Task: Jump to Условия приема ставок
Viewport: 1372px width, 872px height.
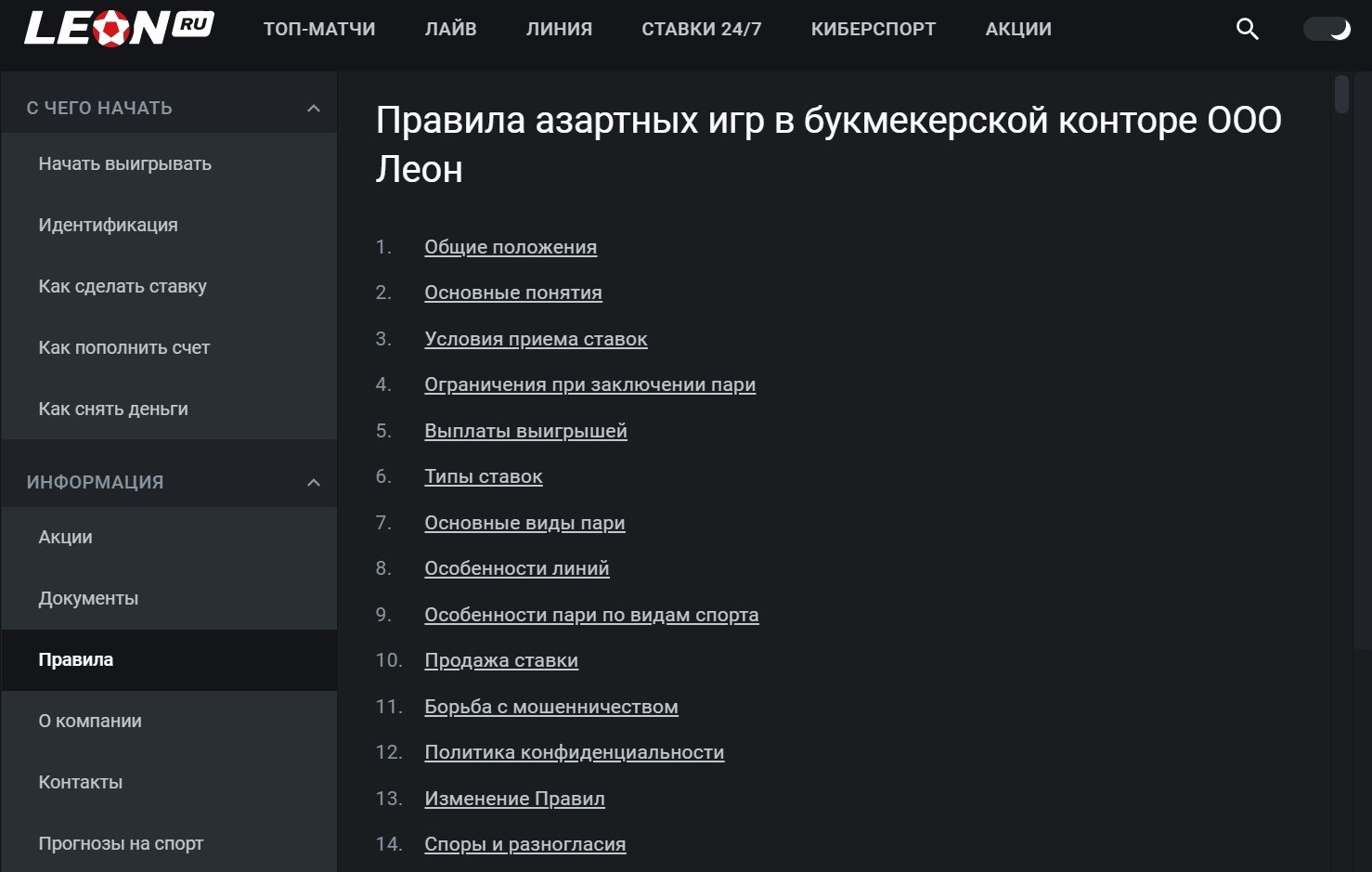Action: pyautogui.click(x=536, y=339)
